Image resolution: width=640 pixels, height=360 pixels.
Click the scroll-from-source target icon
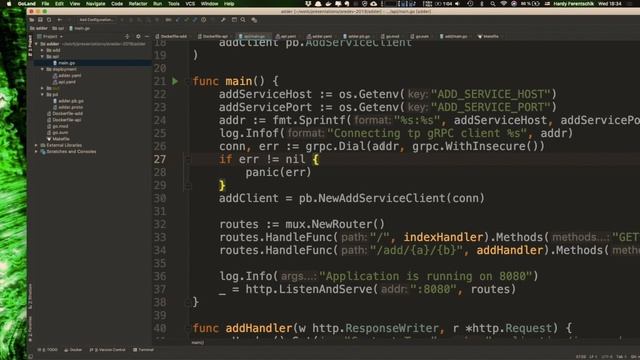(x=127, y=36)
